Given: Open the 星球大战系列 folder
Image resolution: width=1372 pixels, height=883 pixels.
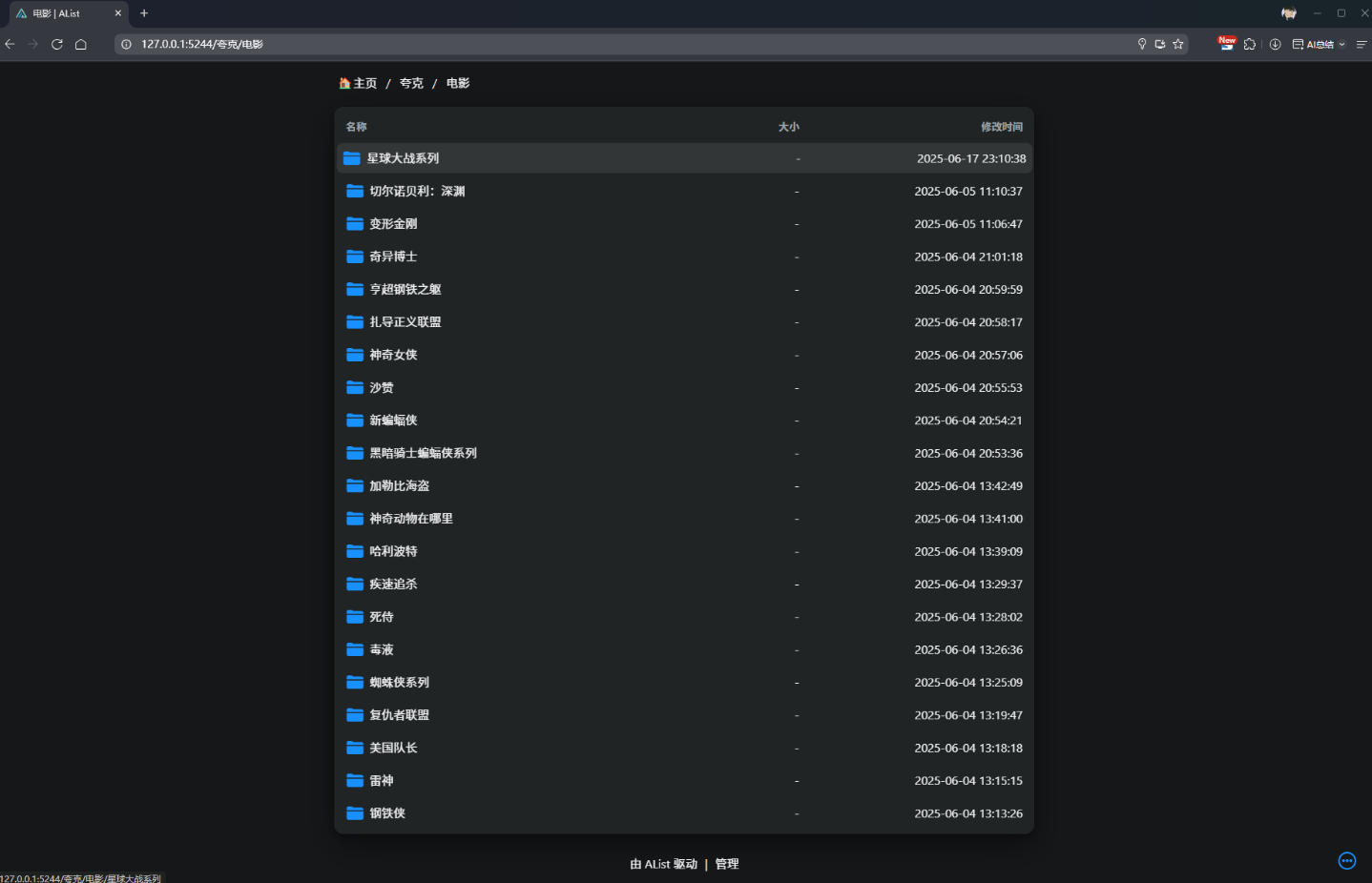Looking at the screenshot, I should coord(684,158).
